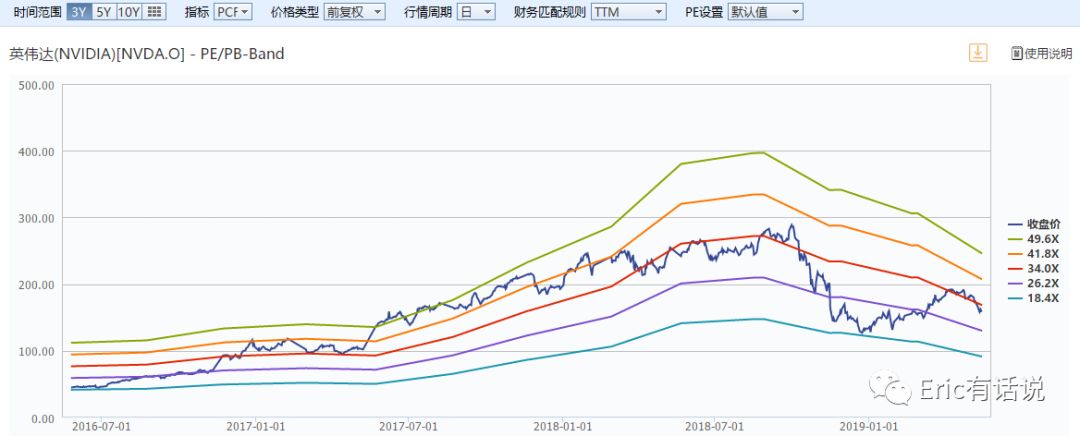The width and height of the screenshot is (1080, 436).
Task: Toggle 收盘价 series in legend
Action: click(1034, 224)
